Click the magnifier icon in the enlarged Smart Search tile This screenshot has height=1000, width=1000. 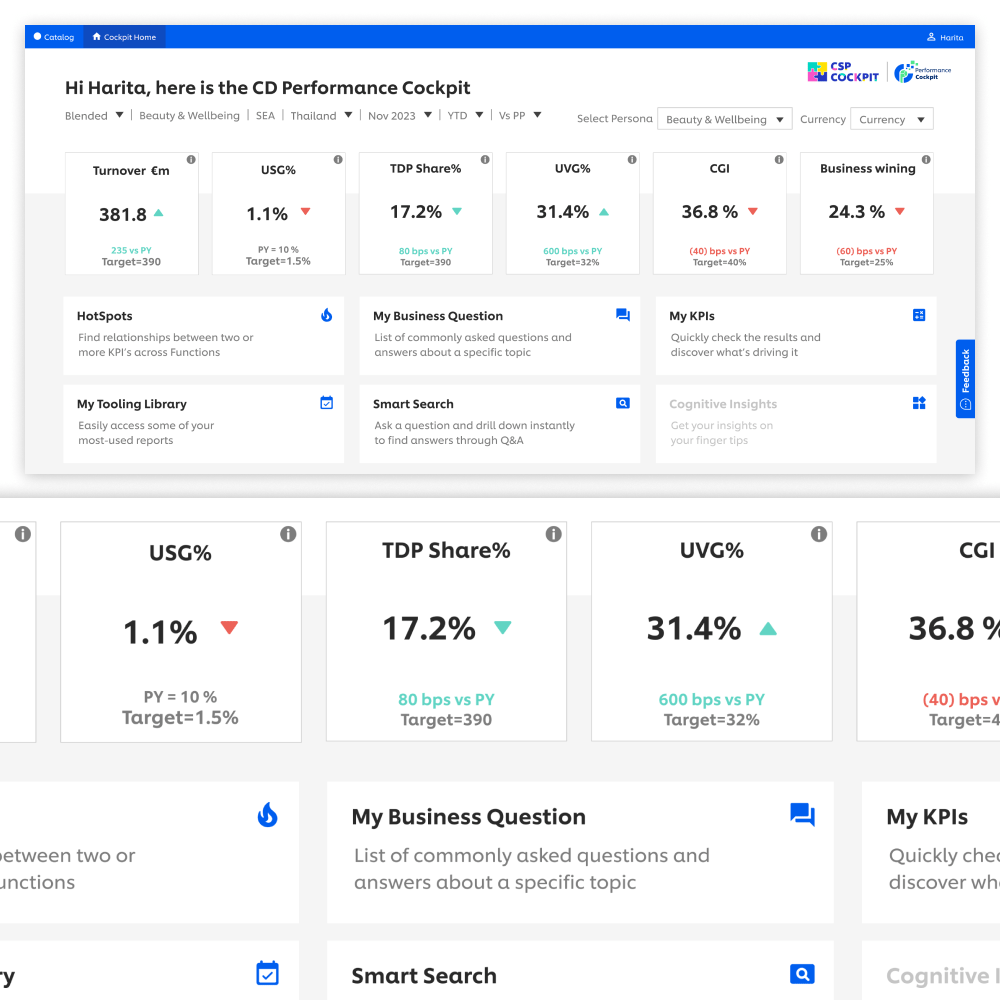click(802, 974)
